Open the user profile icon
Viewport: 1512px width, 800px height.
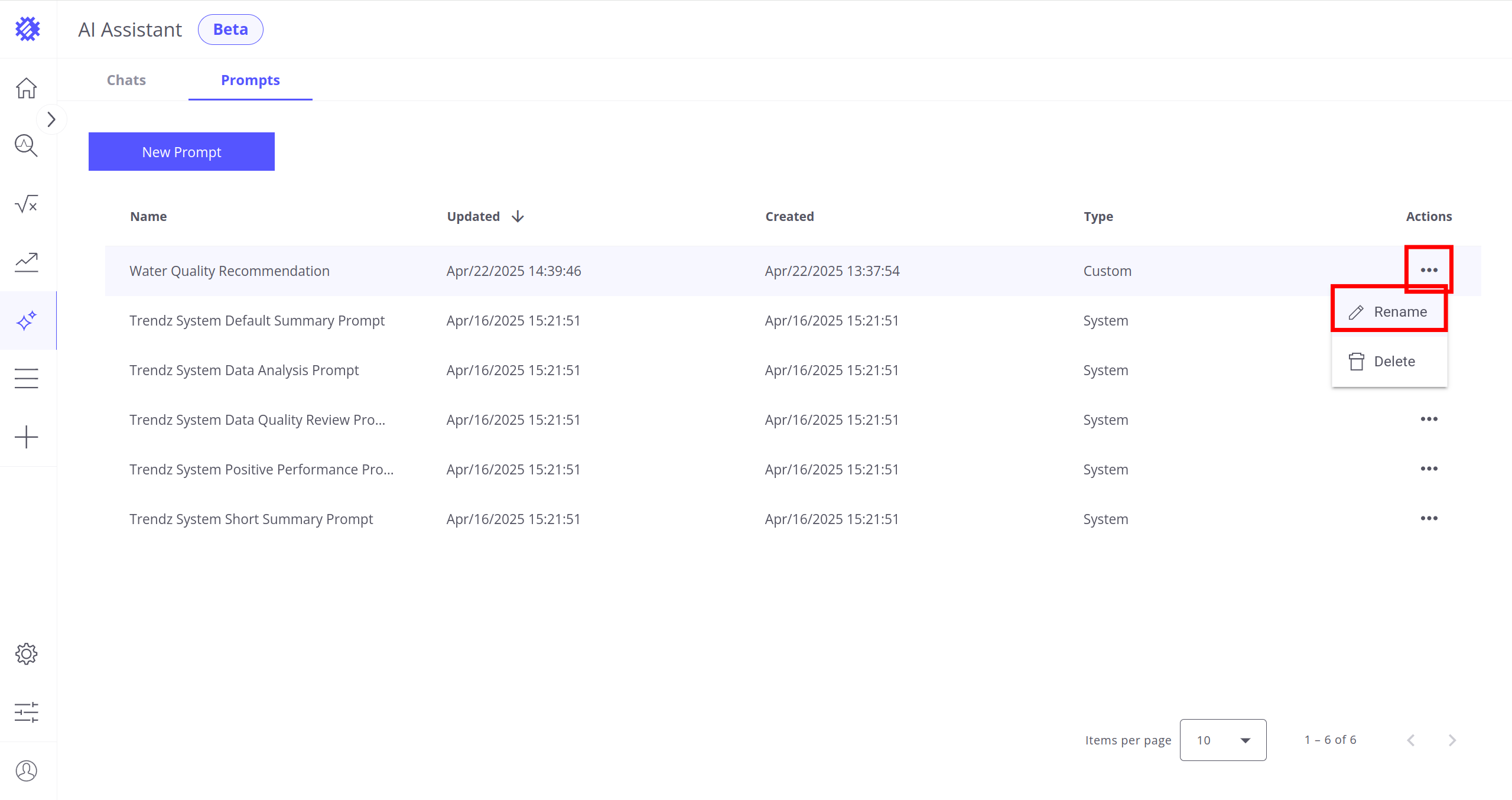(x=26, y=770)
